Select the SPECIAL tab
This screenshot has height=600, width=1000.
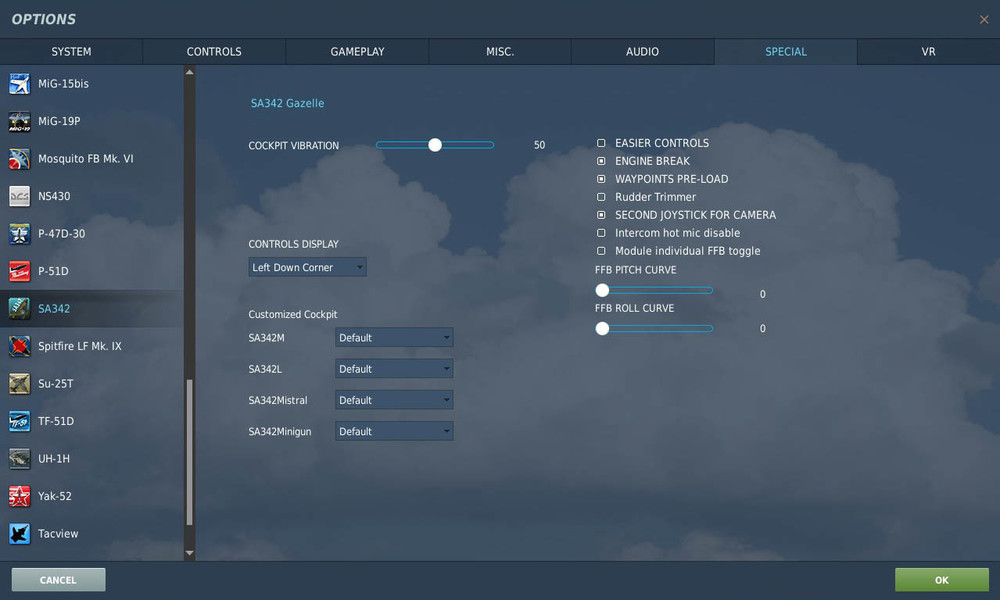tap(786, 52)
